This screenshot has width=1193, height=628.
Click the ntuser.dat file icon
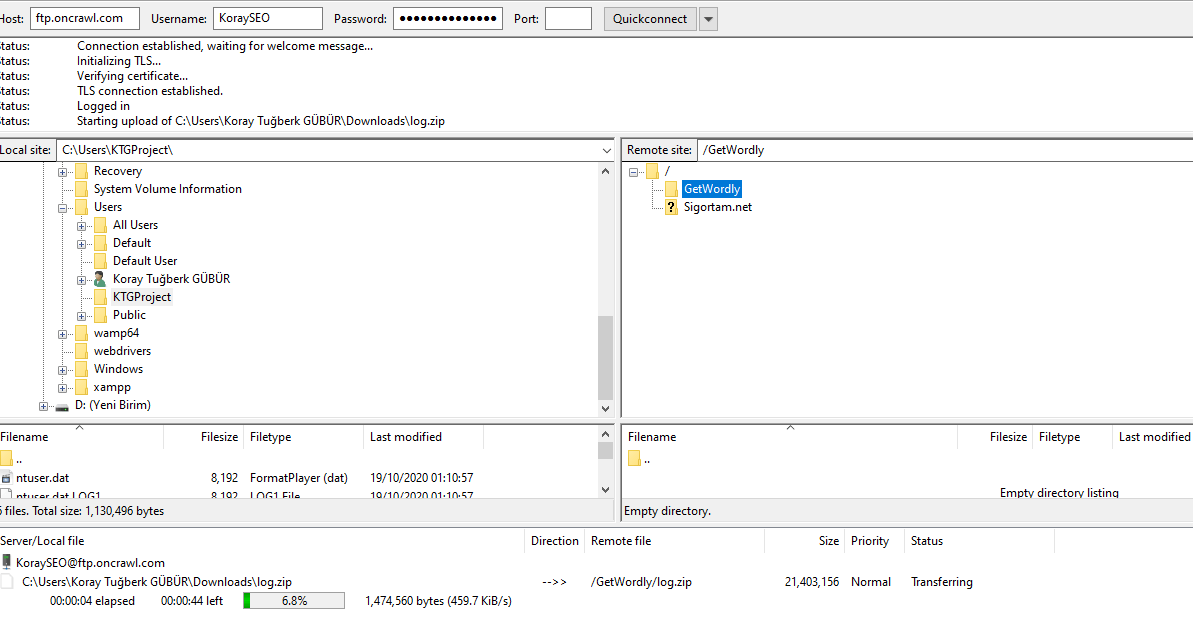[6, 478]
